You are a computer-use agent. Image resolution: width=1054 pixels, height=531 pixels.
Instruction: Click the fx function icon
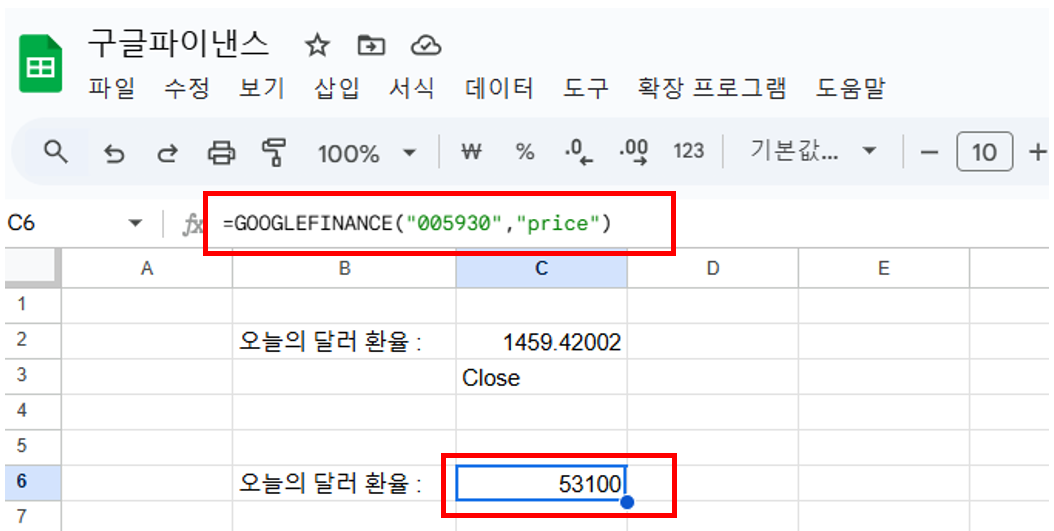click(x=193, y=224)
